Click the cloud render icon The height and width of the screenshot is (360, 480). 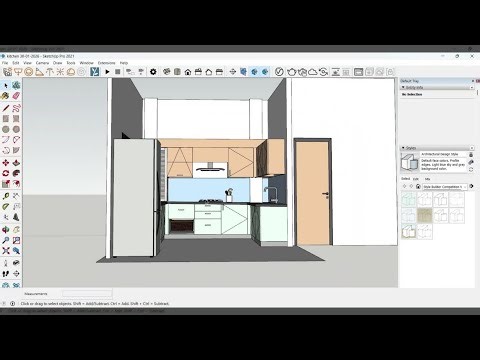[313, 72]
